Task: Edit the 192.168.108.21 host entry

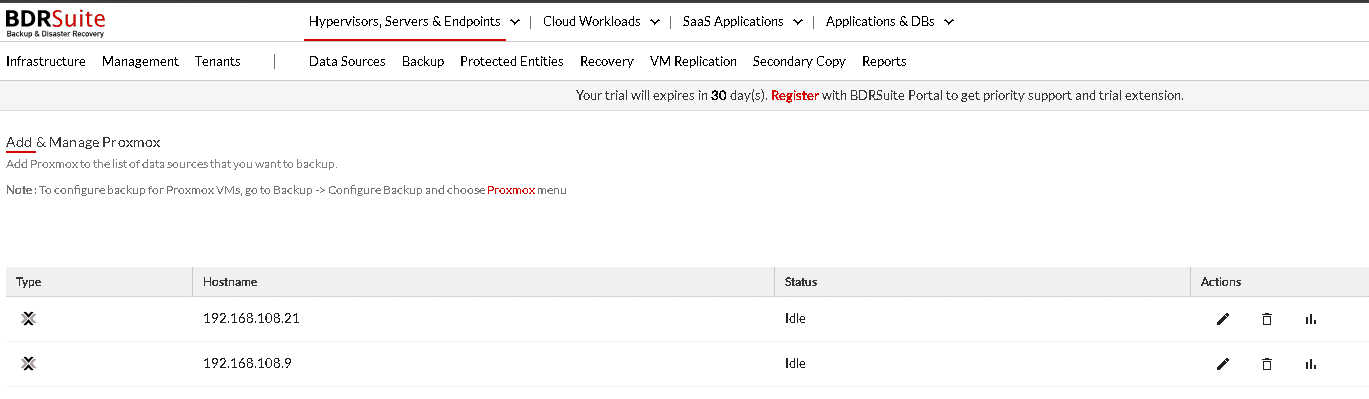Action: (x=1223, y=319)
